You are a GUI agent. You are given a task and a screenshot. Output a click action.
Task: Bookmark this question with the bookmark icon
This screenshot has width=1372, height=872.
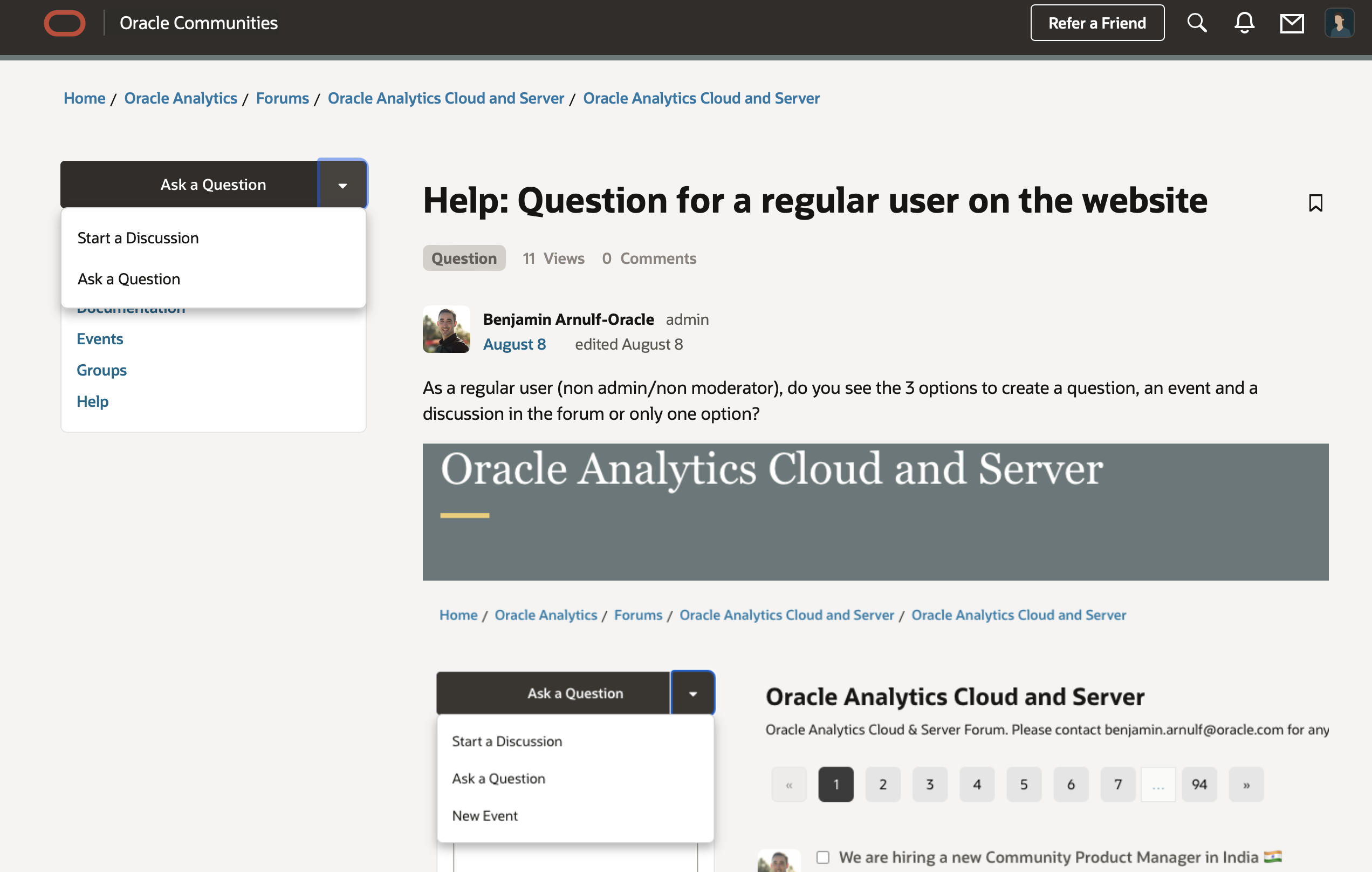tap(1315, 203)
